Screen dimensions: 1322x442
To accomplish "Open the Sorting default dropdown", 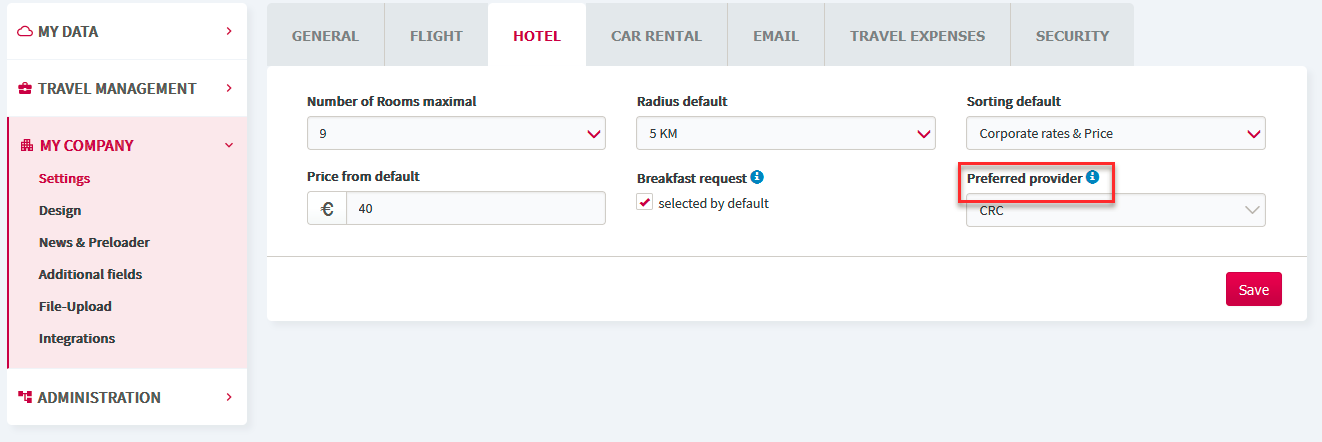I will click(1116, 133).
